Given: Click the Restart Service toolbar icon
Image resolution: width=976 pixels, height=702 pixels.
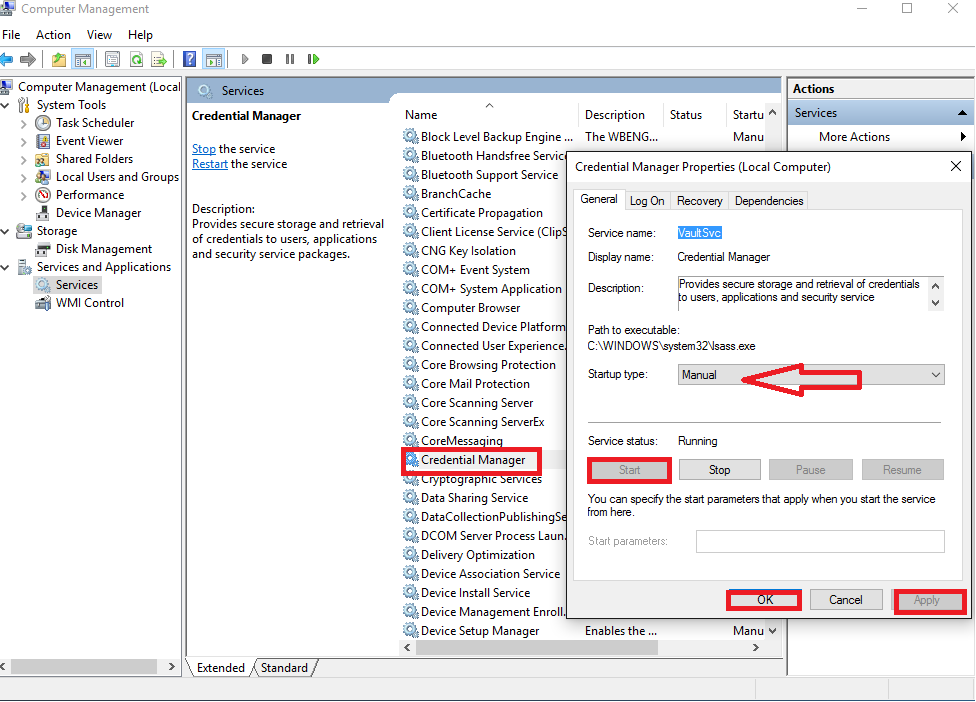Looking at the screenshot, I should pyautogui.click(x=313, y=59).
